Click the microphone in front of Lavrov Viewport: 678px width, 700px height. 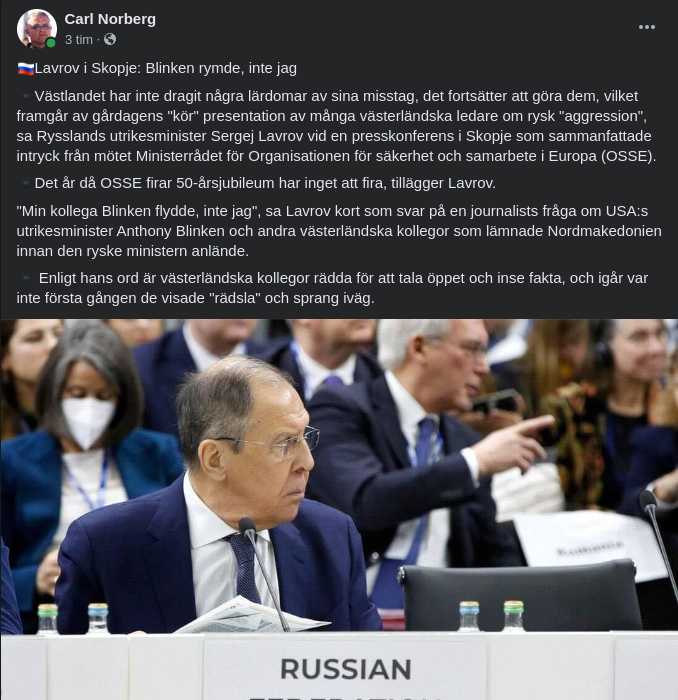pyautogui.click(x=263, y=574)
